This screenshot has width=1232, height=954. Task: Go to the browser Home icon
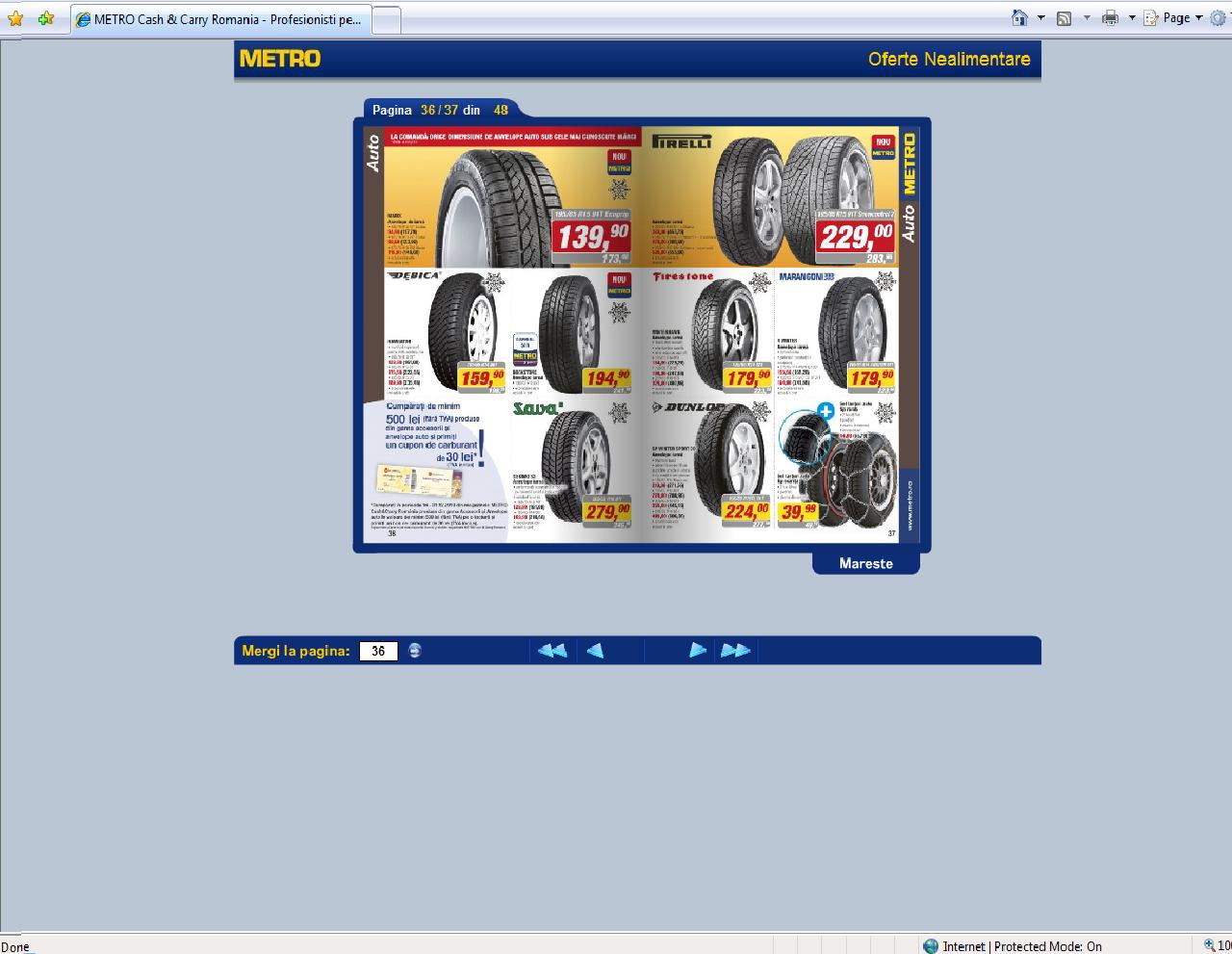point(1020,17)
